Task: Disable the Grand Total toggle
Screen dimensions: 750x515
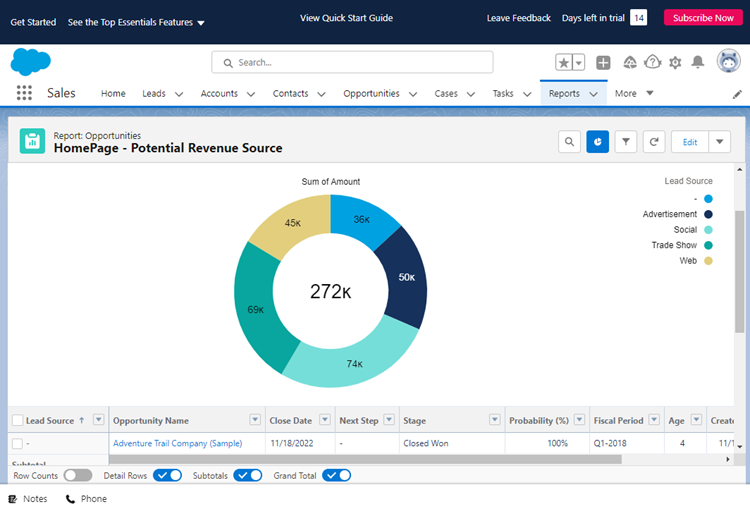Action: (337, 475)
